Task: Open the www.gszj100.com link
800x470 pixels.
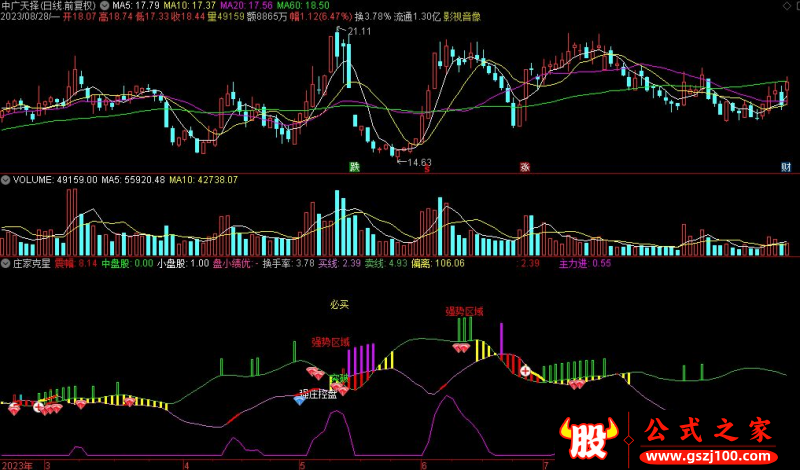Action: click(709, 456)
